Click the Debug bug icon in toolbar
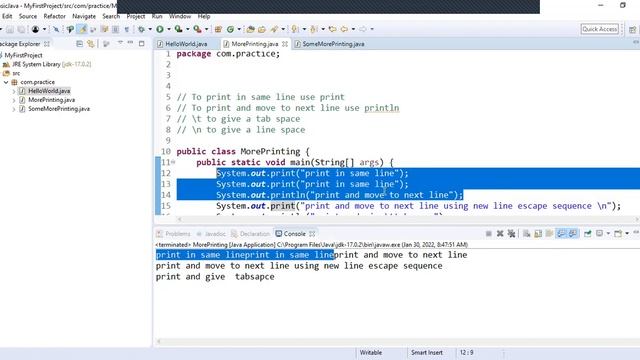Screen dimensions: 640x360 coord(141,29)
